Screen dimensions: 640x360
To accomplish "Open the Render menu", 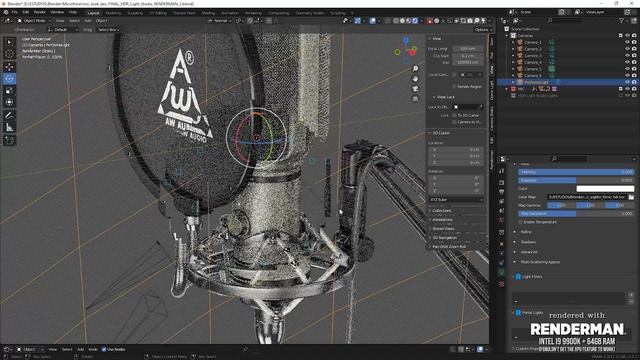I will coord(40,12).
